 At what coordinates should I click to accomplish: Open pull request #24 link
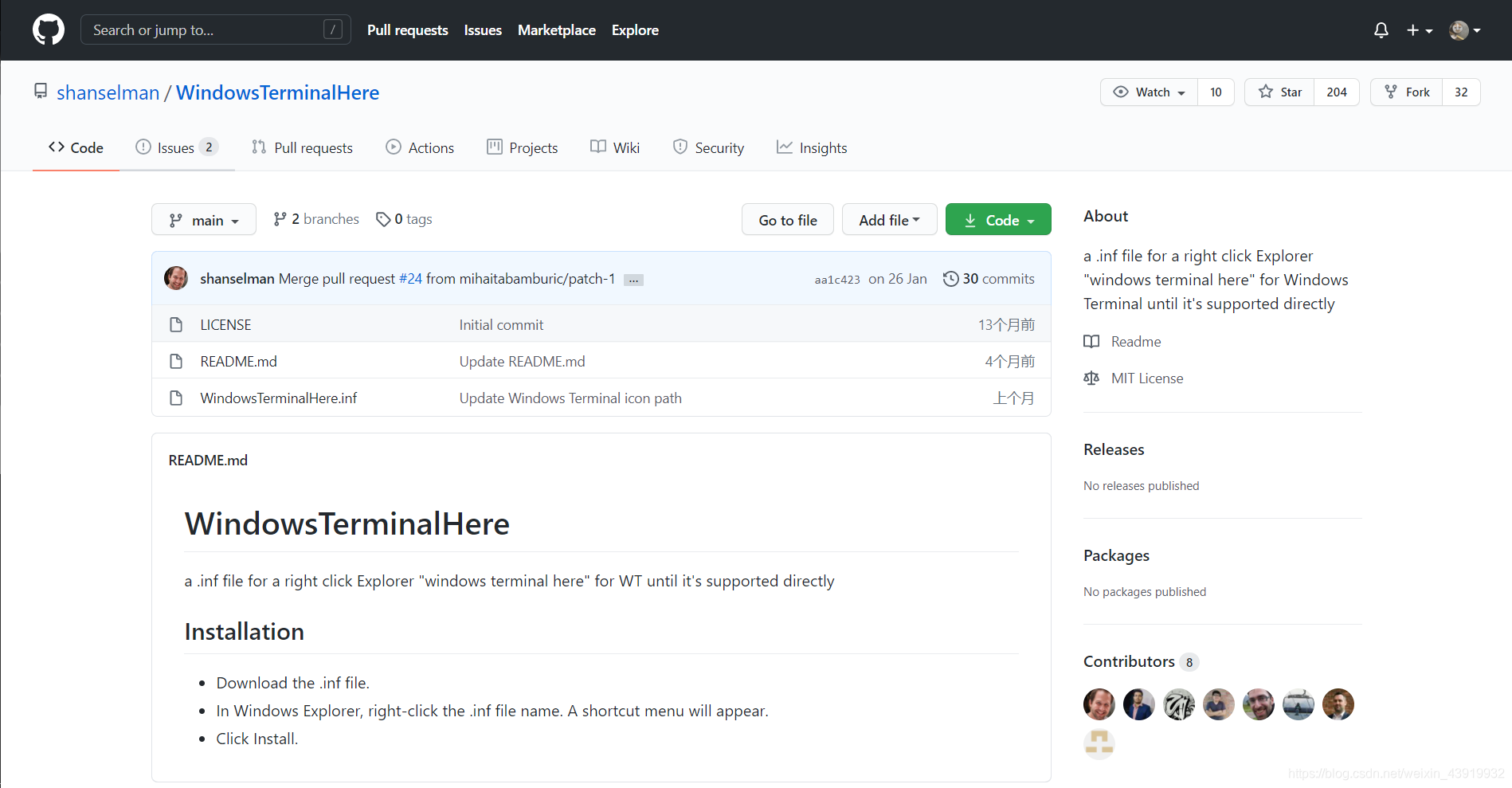[x=410, y=279]
